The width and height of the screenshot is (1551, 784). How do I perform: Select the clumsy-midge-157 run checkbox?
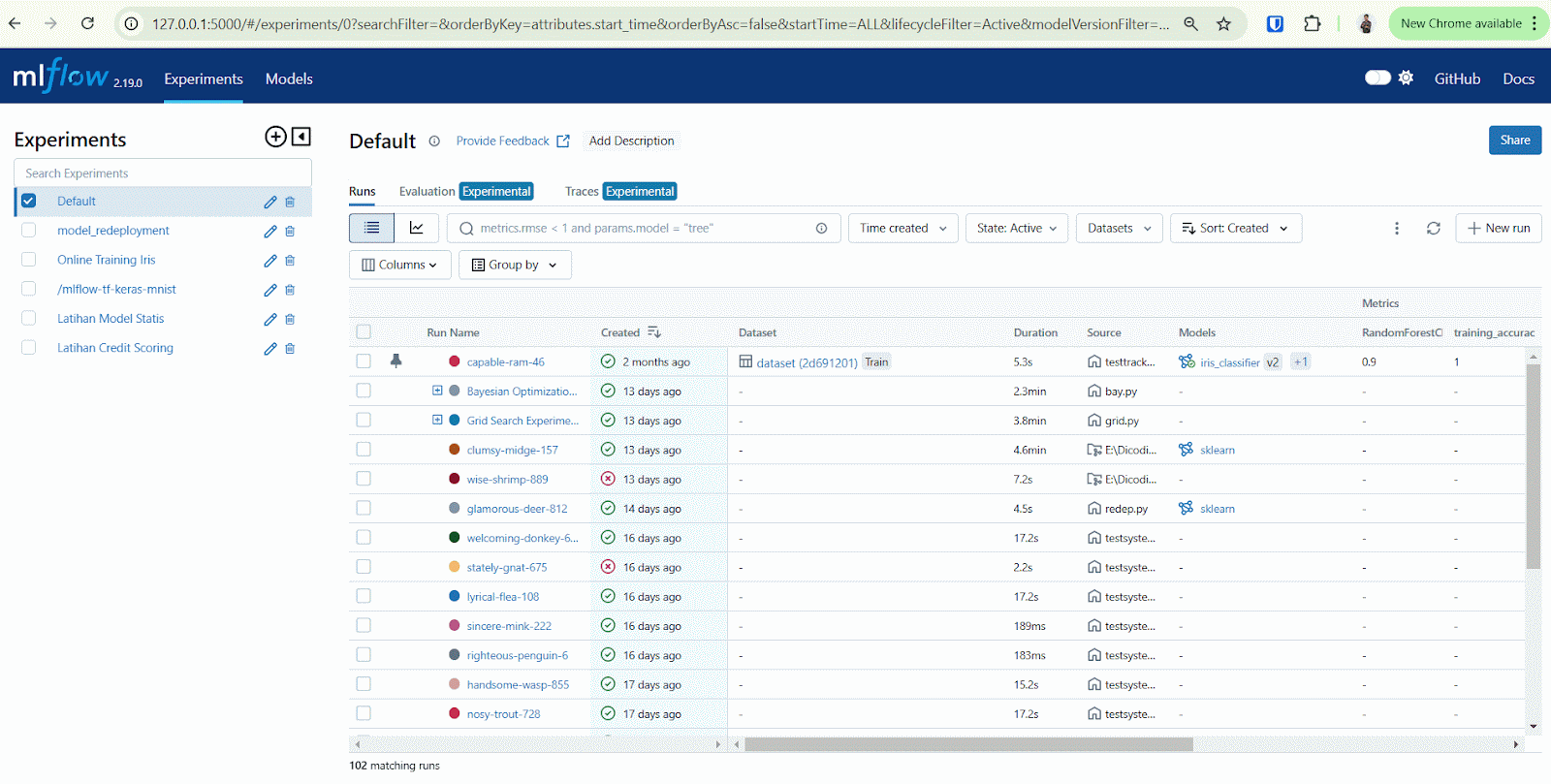pyautogui.click(x=364, y=450)
